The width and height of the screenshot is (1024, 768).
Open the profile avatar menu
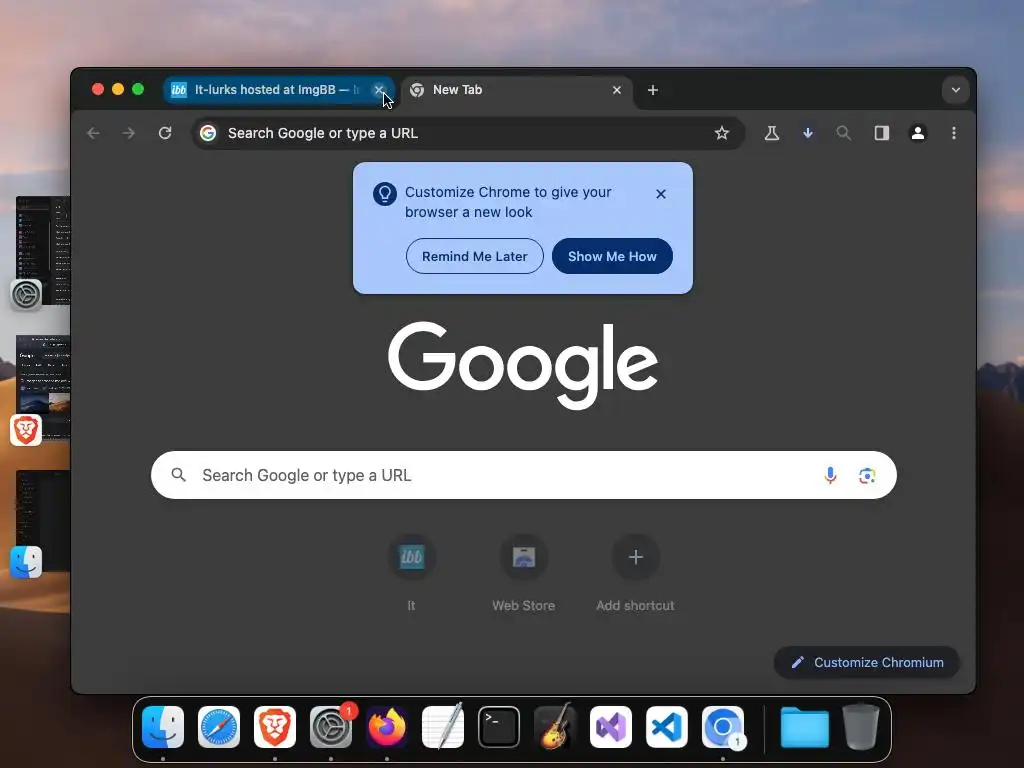918,133
